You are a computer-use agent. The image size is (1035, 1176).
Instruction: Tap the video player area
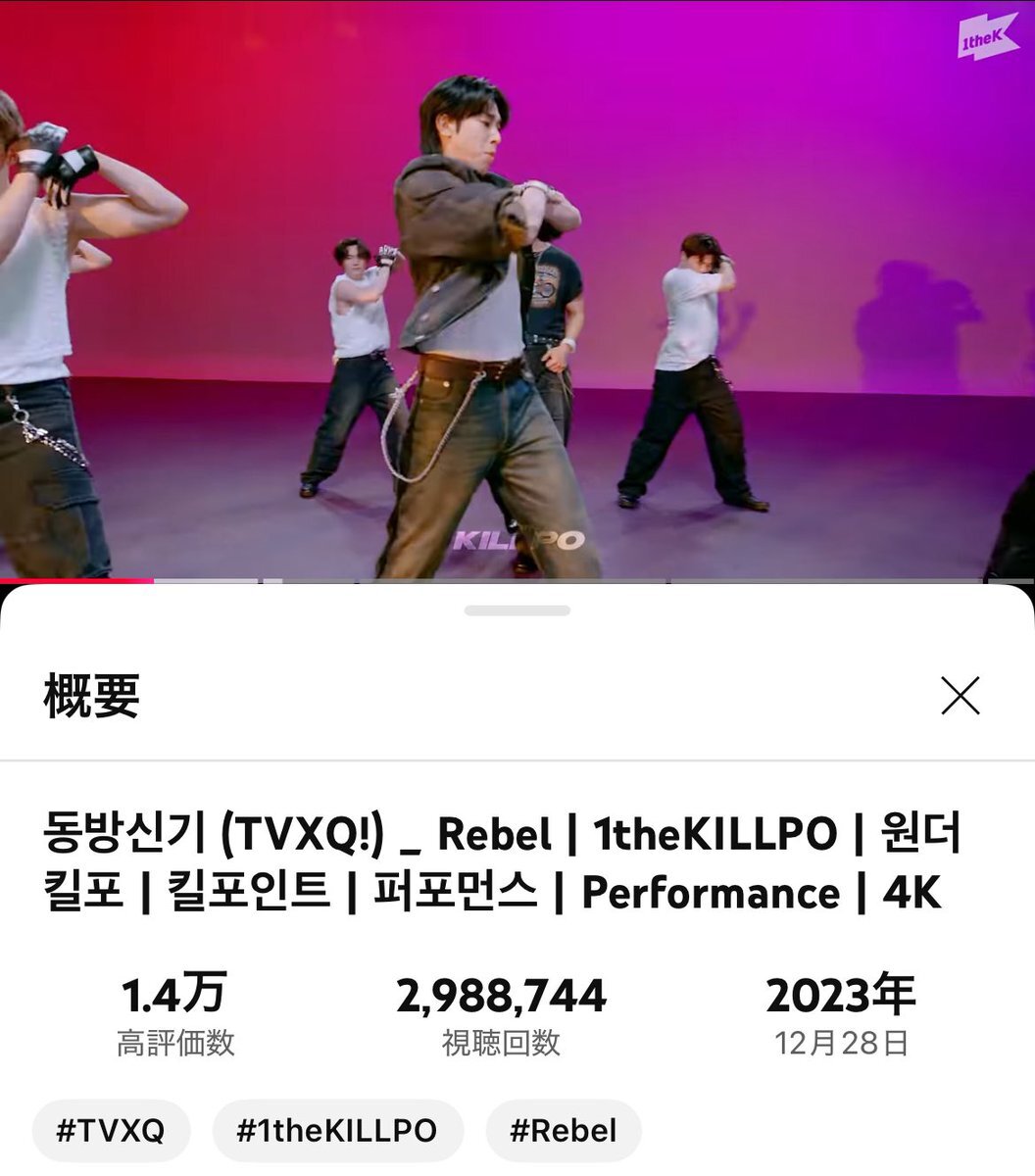pyautogui.click(x=517, y=289)
